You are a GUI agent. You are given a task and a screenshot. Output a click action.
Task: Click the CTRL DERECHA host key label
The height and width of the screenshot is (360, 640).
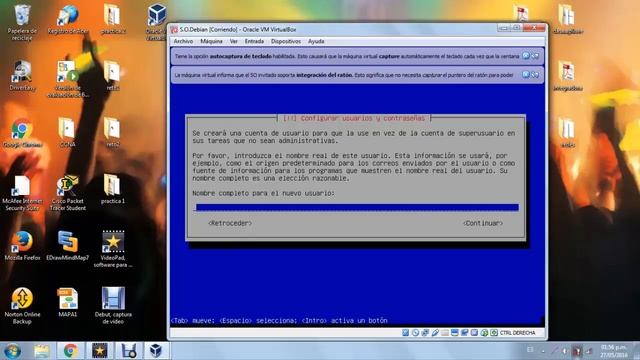tap(517, 333)
